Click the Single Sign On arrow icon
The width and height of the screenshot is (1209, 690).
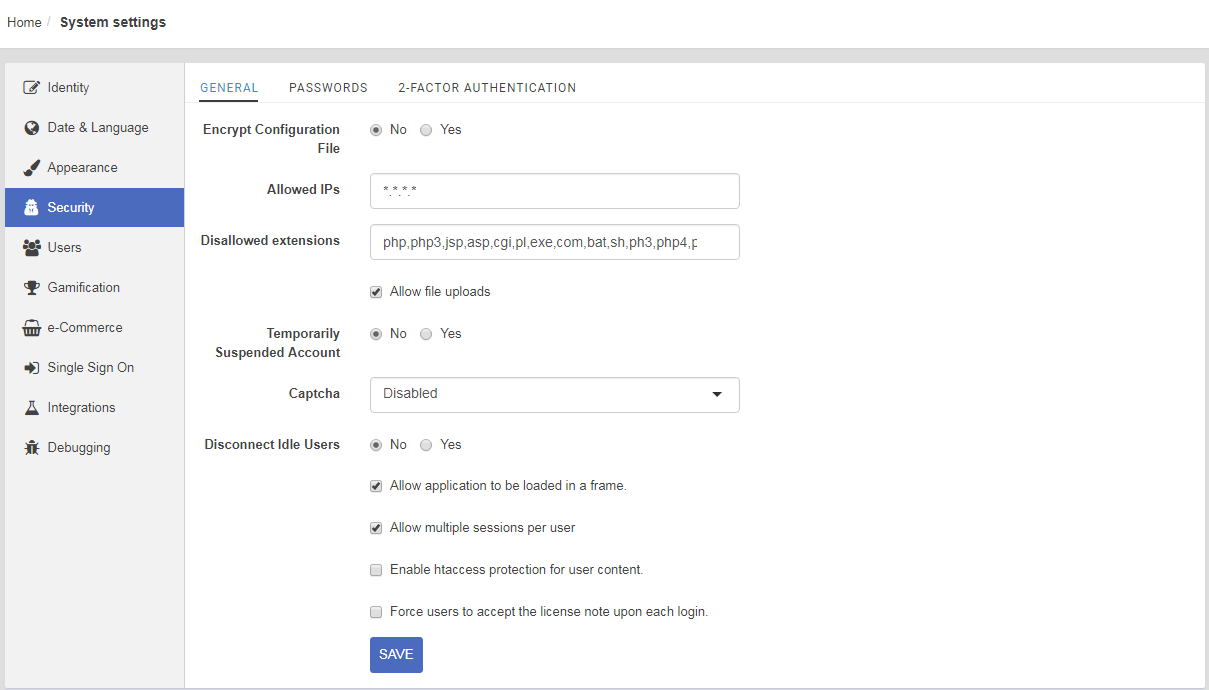click(x=31, y=368)
